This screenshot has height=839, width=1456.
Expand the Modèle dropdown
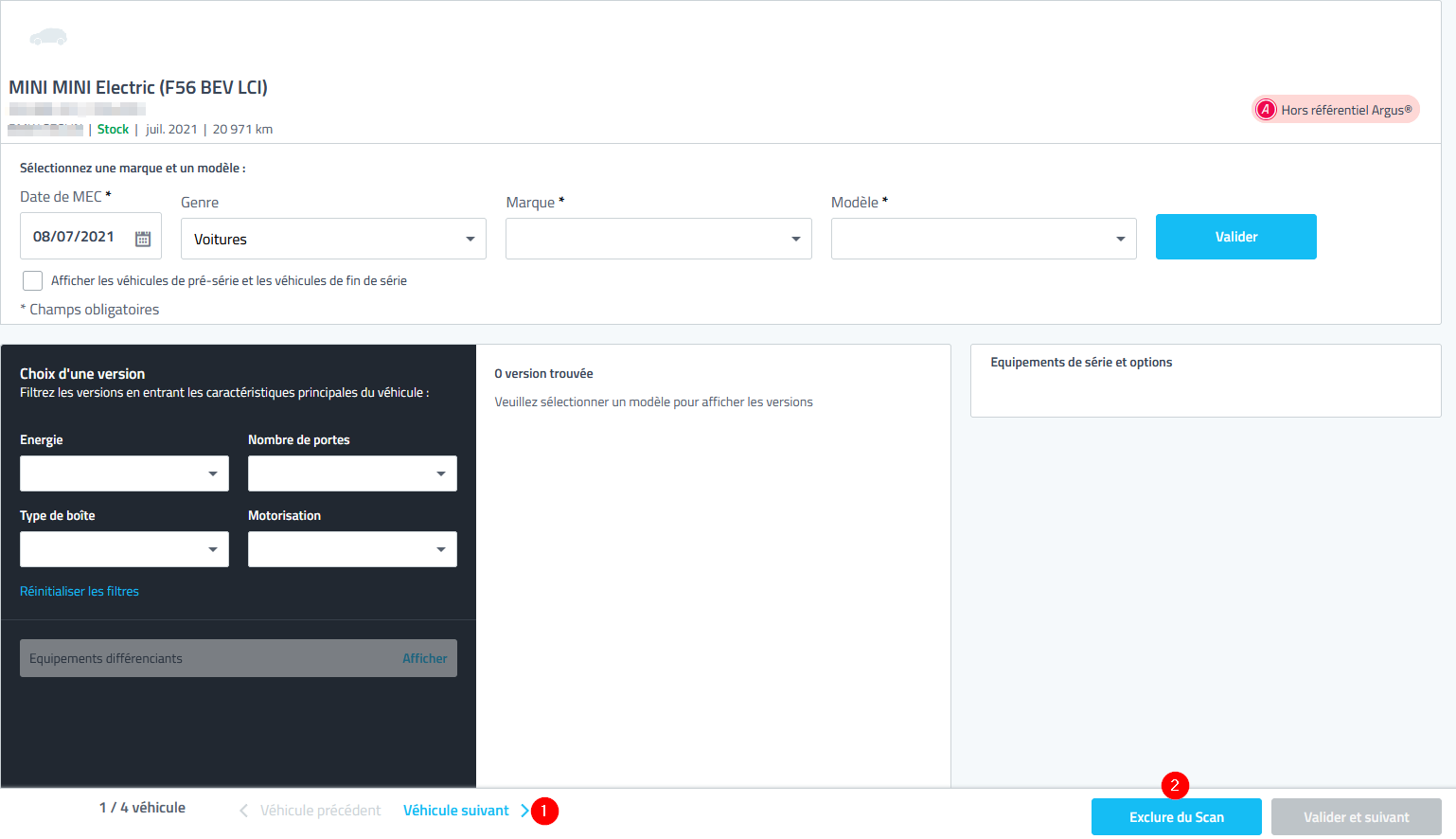984,239
